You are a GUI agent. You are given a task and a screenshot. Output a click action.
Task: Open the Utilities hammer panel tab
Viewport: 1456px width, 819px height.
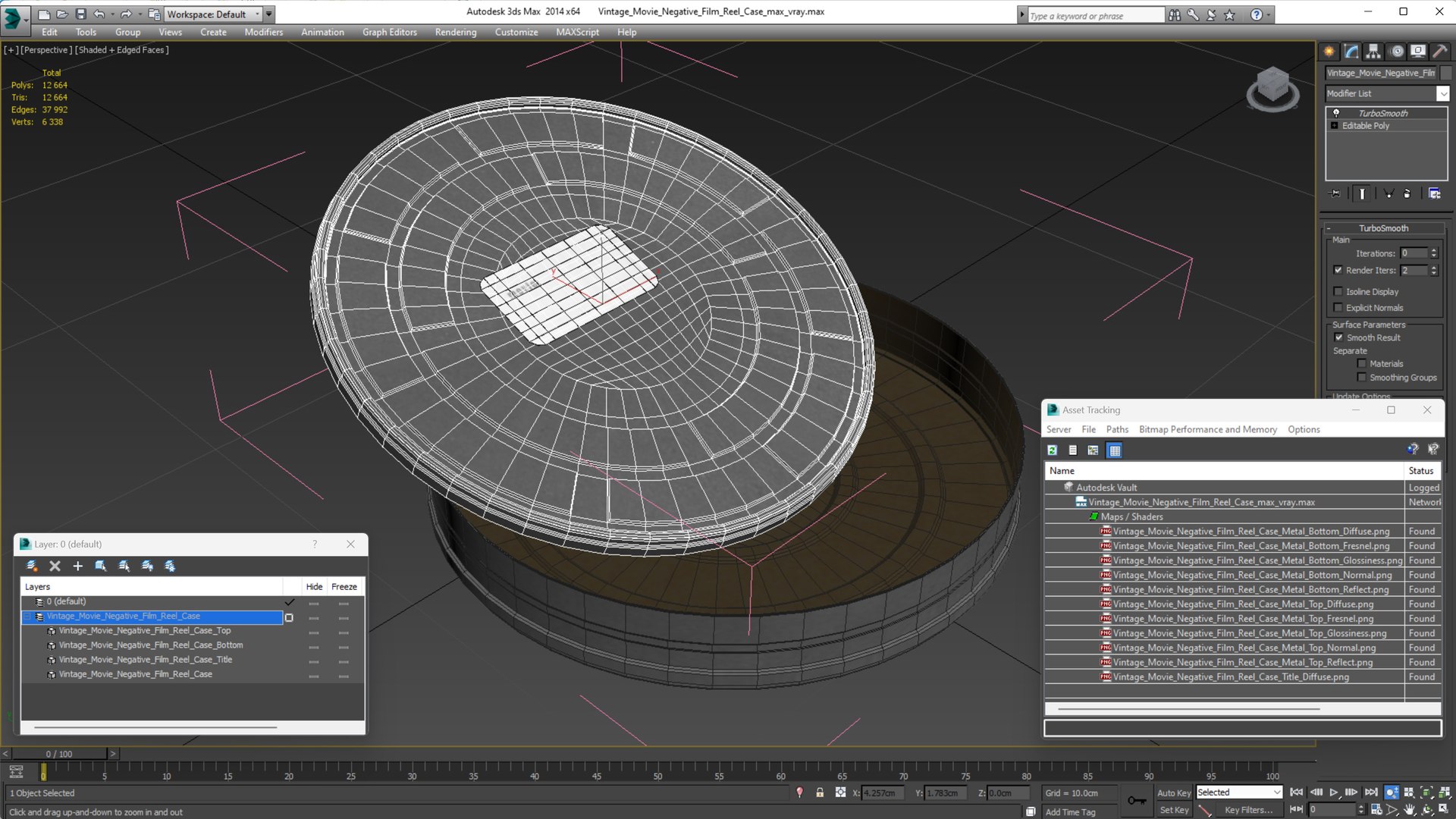pyautogui.click(x=1440, y=52)
